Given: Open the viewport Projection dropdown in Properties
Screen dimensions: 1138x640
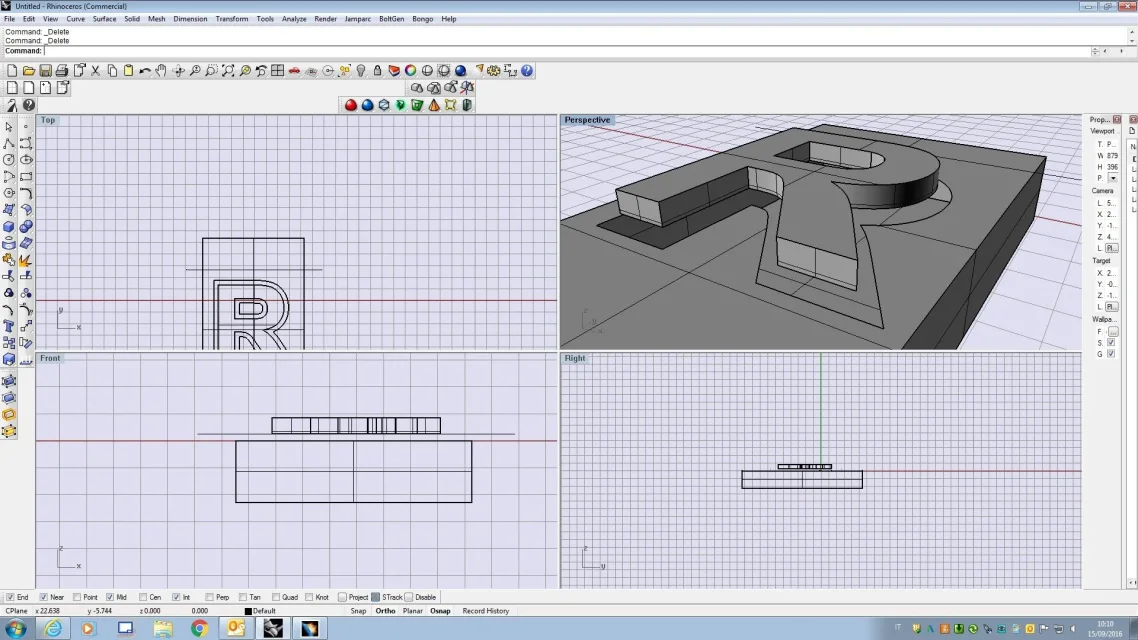Looking at the screenshot, I should point(1113,179).
